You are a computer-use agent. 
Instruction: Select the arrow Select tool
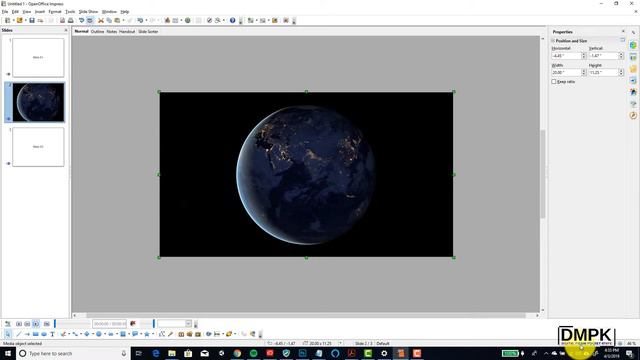7,334
